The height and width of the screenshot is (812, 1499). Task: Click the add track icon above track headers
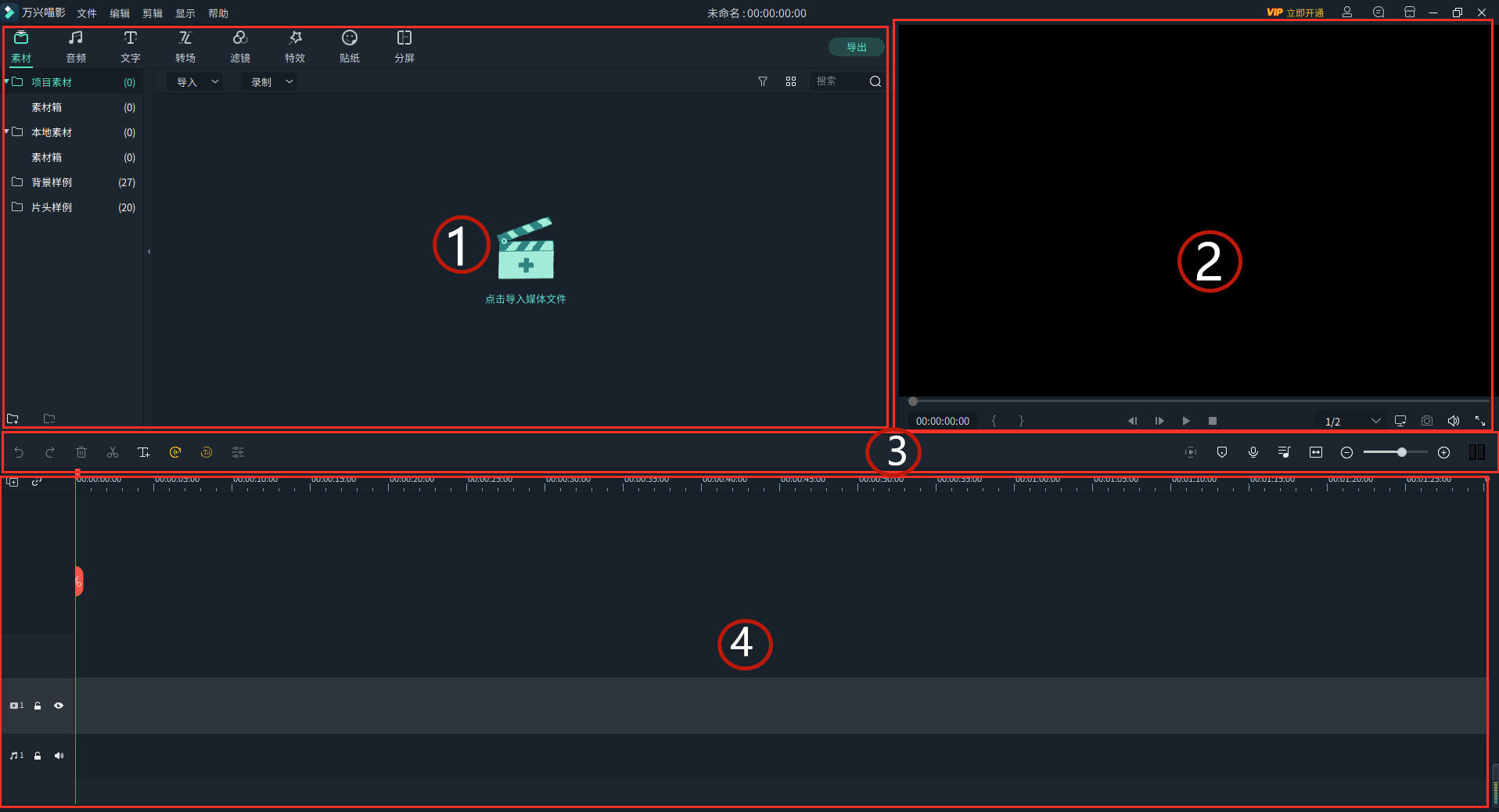13,482
